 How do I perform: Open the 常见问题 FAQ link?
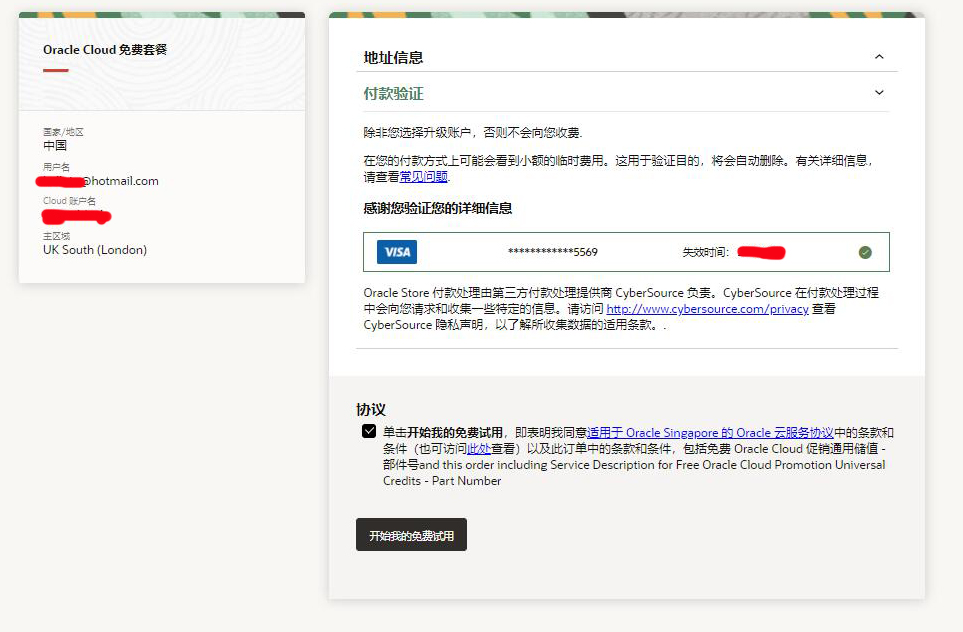click(424, 177)
